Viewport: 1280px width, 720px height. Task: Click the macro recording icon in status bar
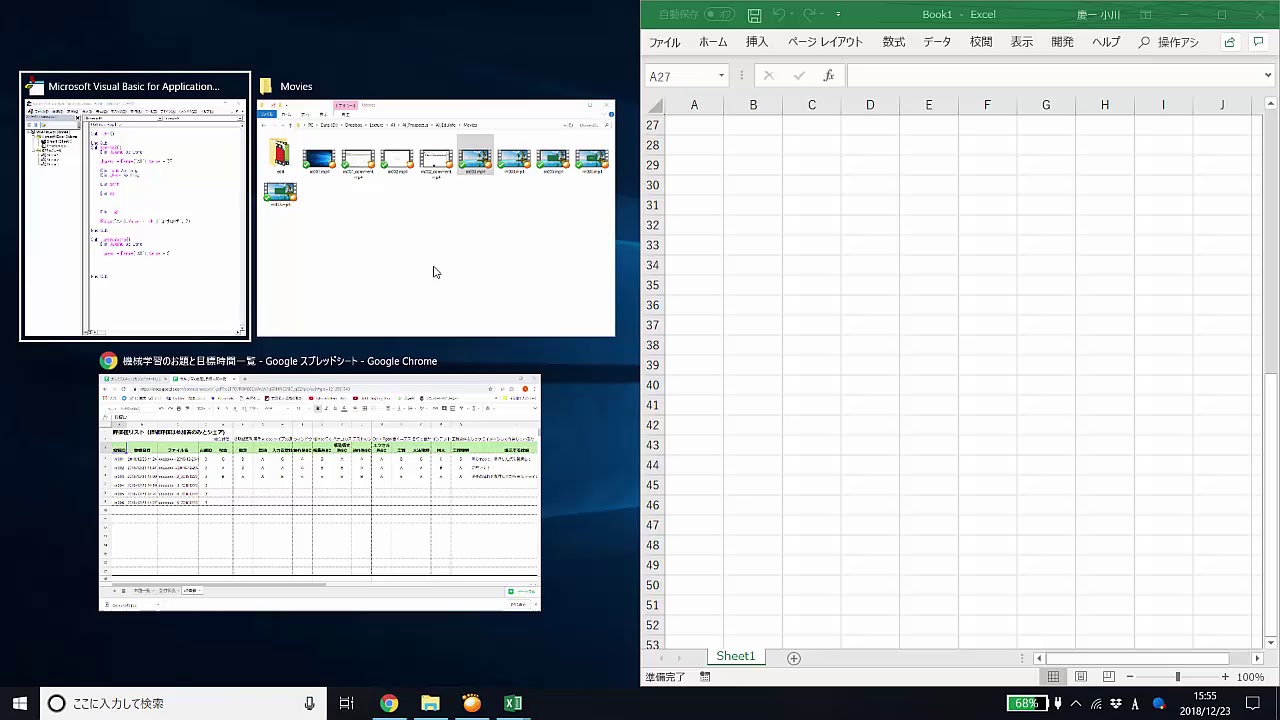[705, 677]
